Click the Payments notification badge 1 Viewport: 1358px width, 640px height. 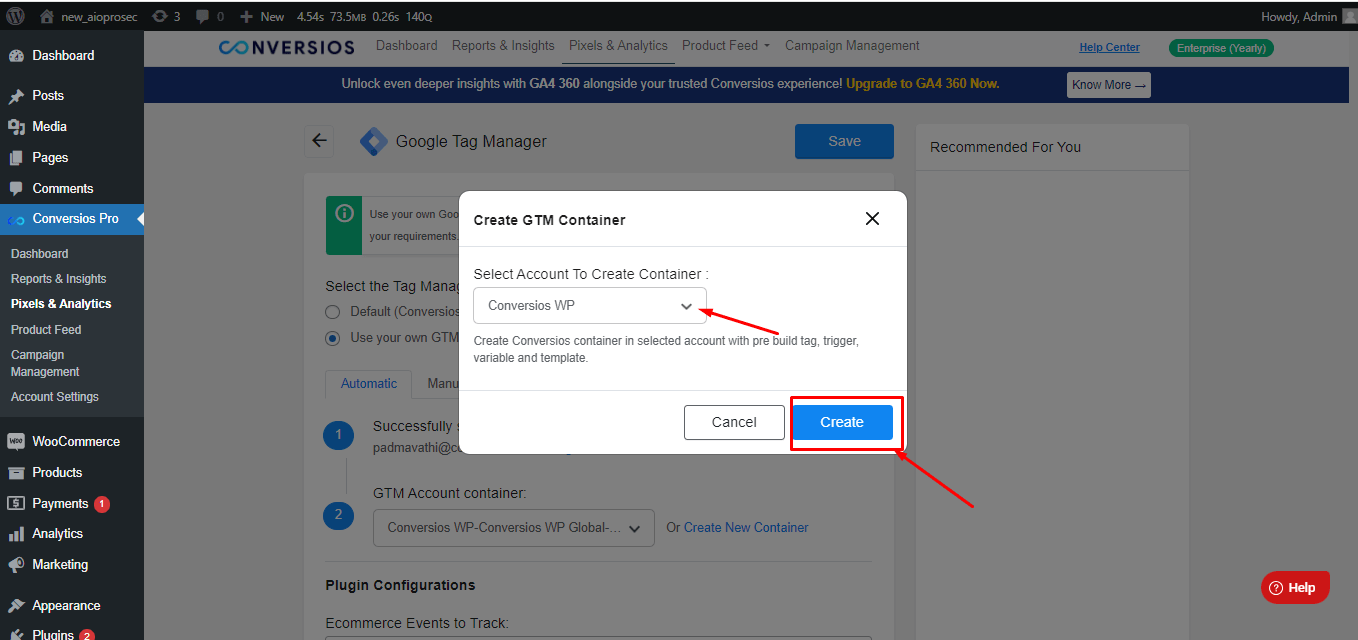point(102,504)
